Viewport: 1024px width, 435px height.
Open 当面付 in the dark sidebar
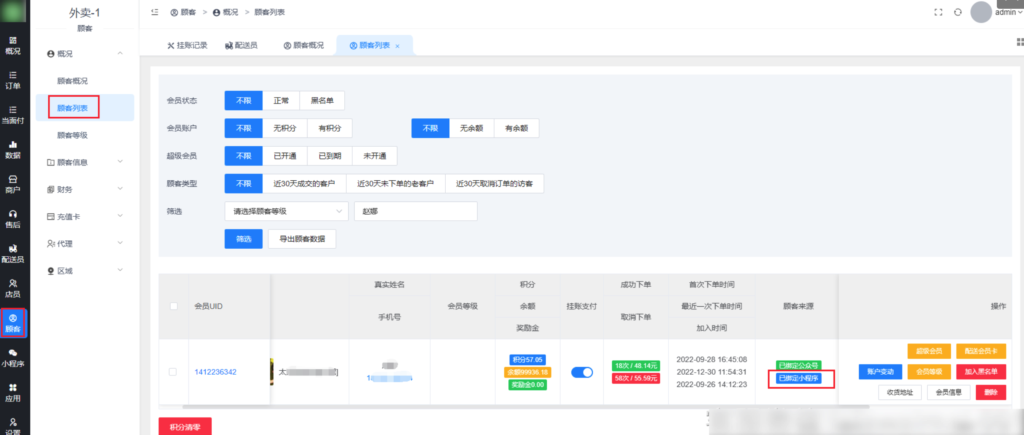pyautogui.click(x=12, y=114)
